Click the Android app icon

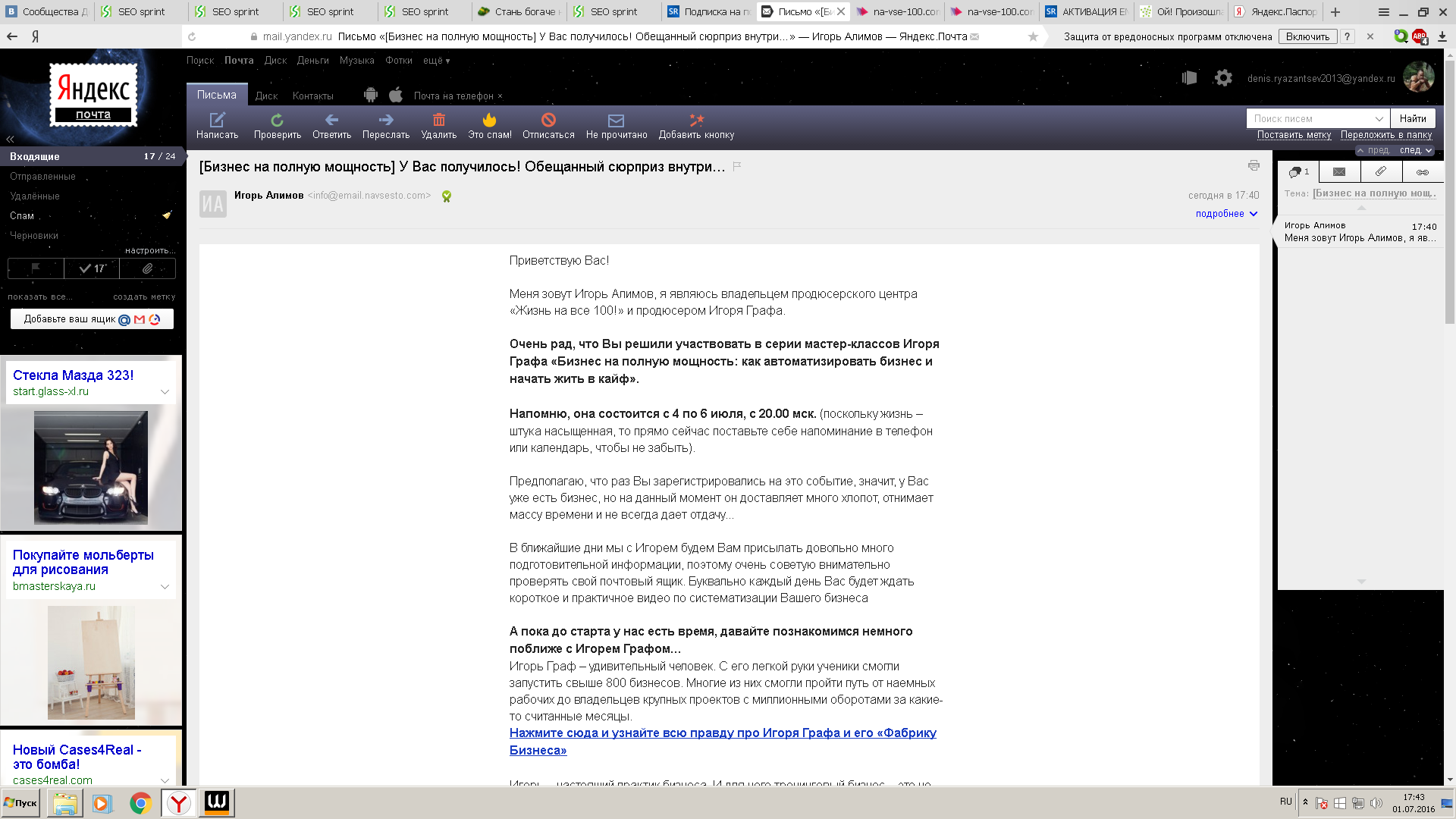[370, 95]
